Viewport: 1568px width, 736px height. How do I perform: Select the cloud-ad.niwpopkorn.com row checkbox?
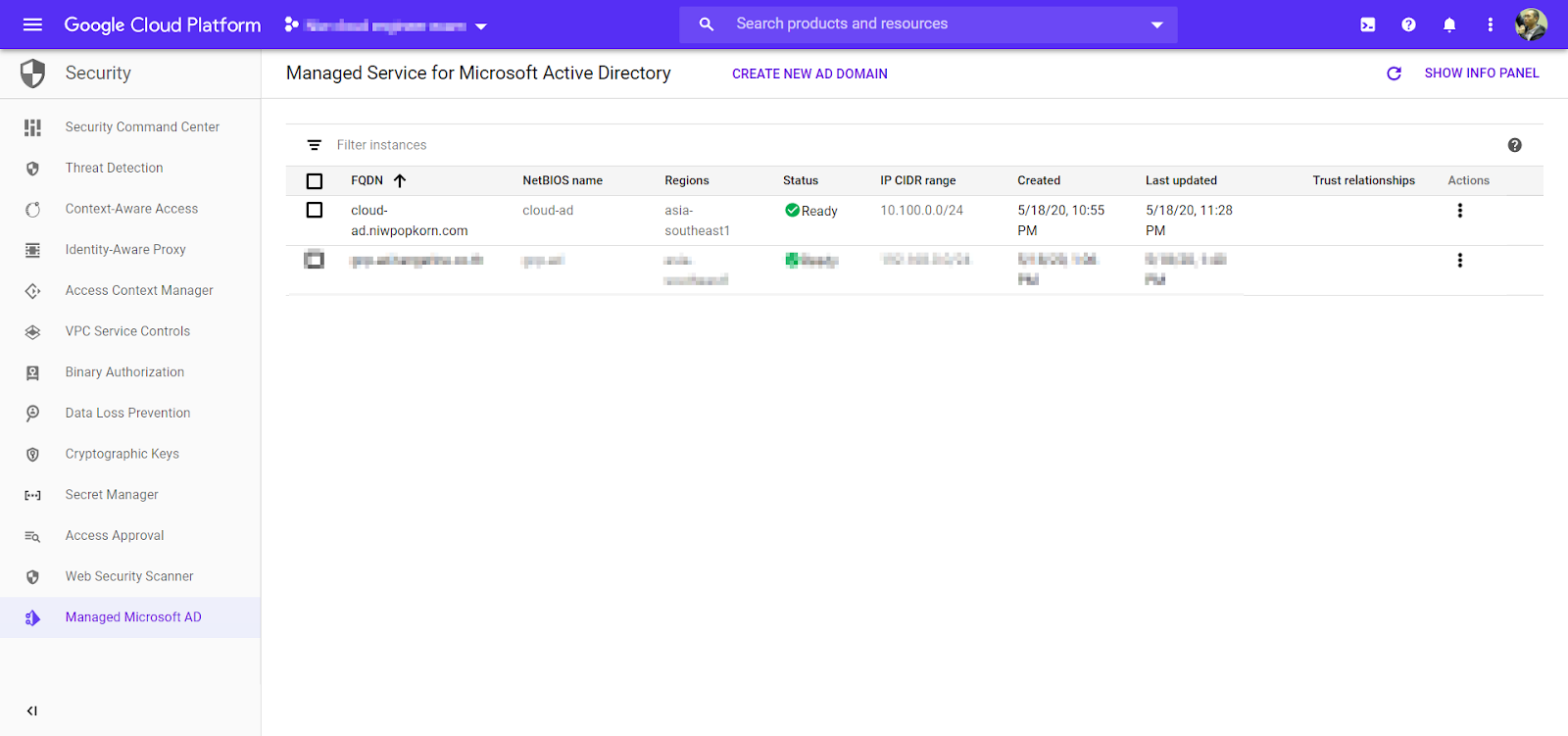315,210
